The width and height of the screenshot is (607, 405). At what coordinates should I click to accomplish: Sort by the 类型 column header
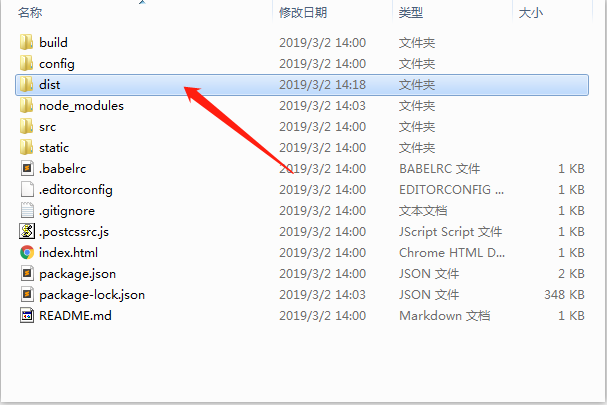click(x=411, y=13)
